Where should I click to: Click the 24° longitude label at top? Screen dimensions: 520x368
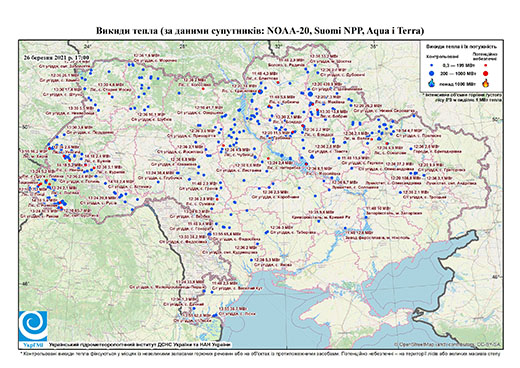tap(88, 46)
